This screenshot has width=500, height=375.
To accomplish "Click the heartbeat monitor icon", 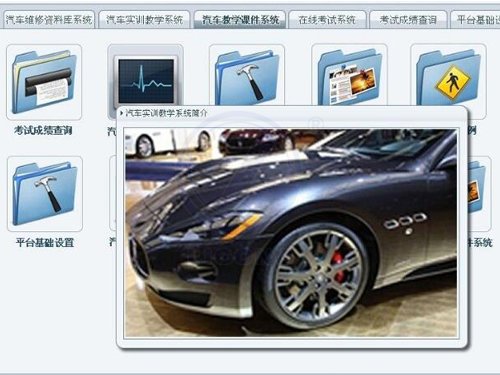I will (x=146, y=80).
